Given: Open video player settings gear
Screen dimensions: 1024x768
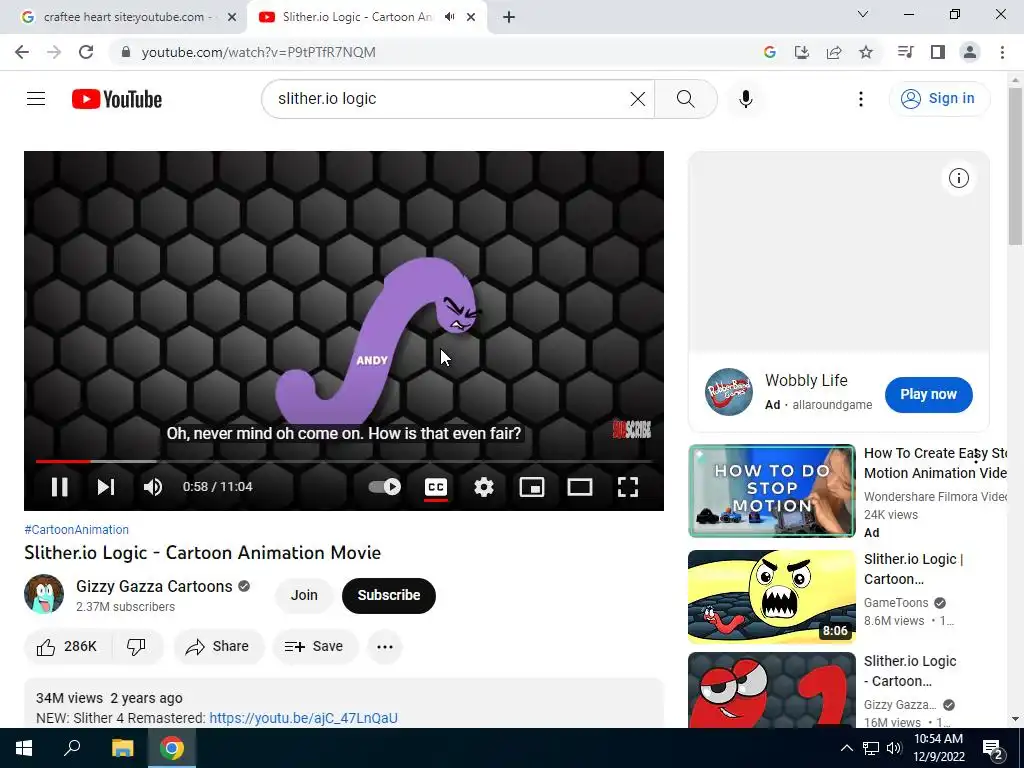Looking at the screenshot, I should click(483, 487).
